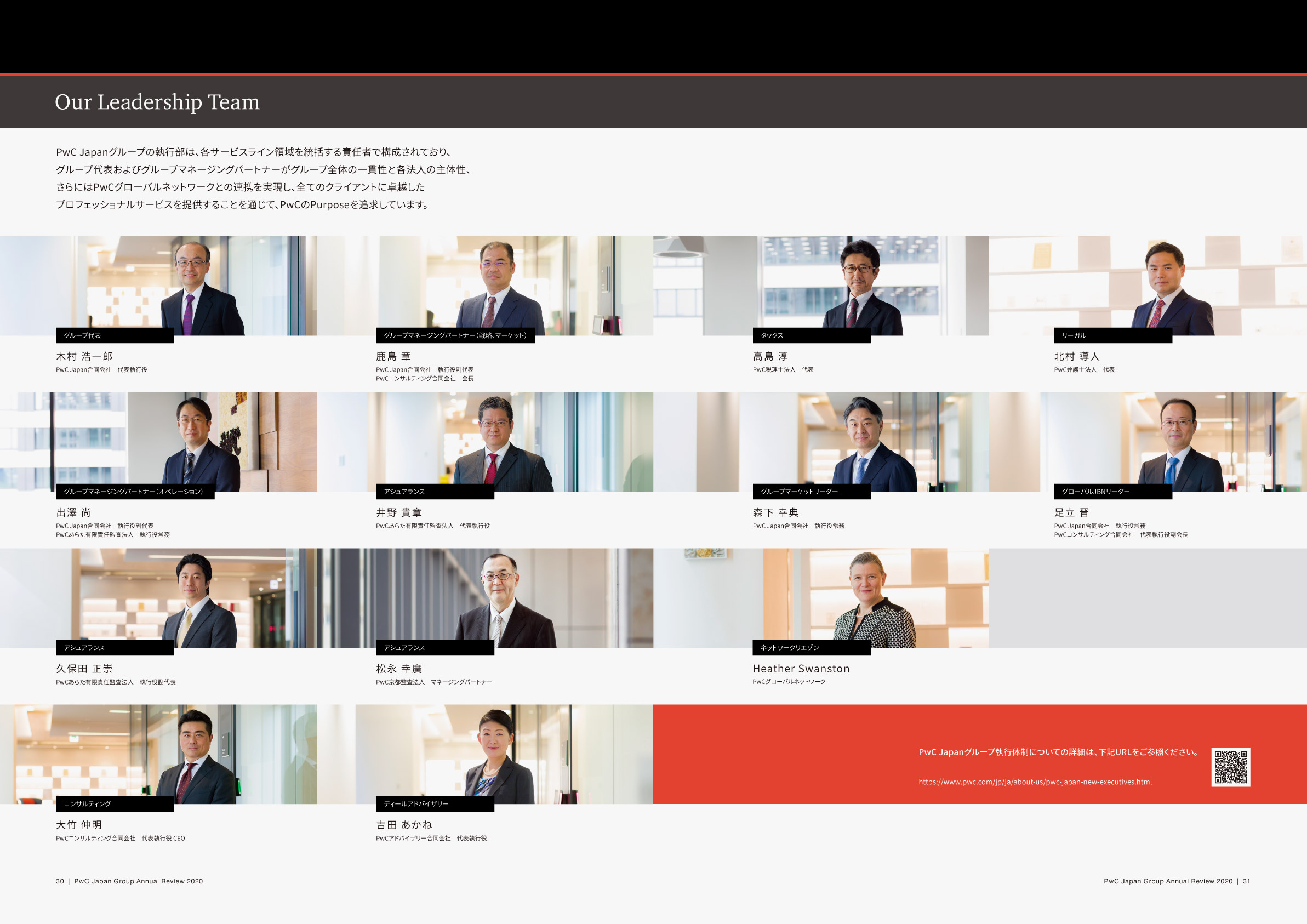
Task: Click the name '井野 貴章'
Action: (399, 512)
